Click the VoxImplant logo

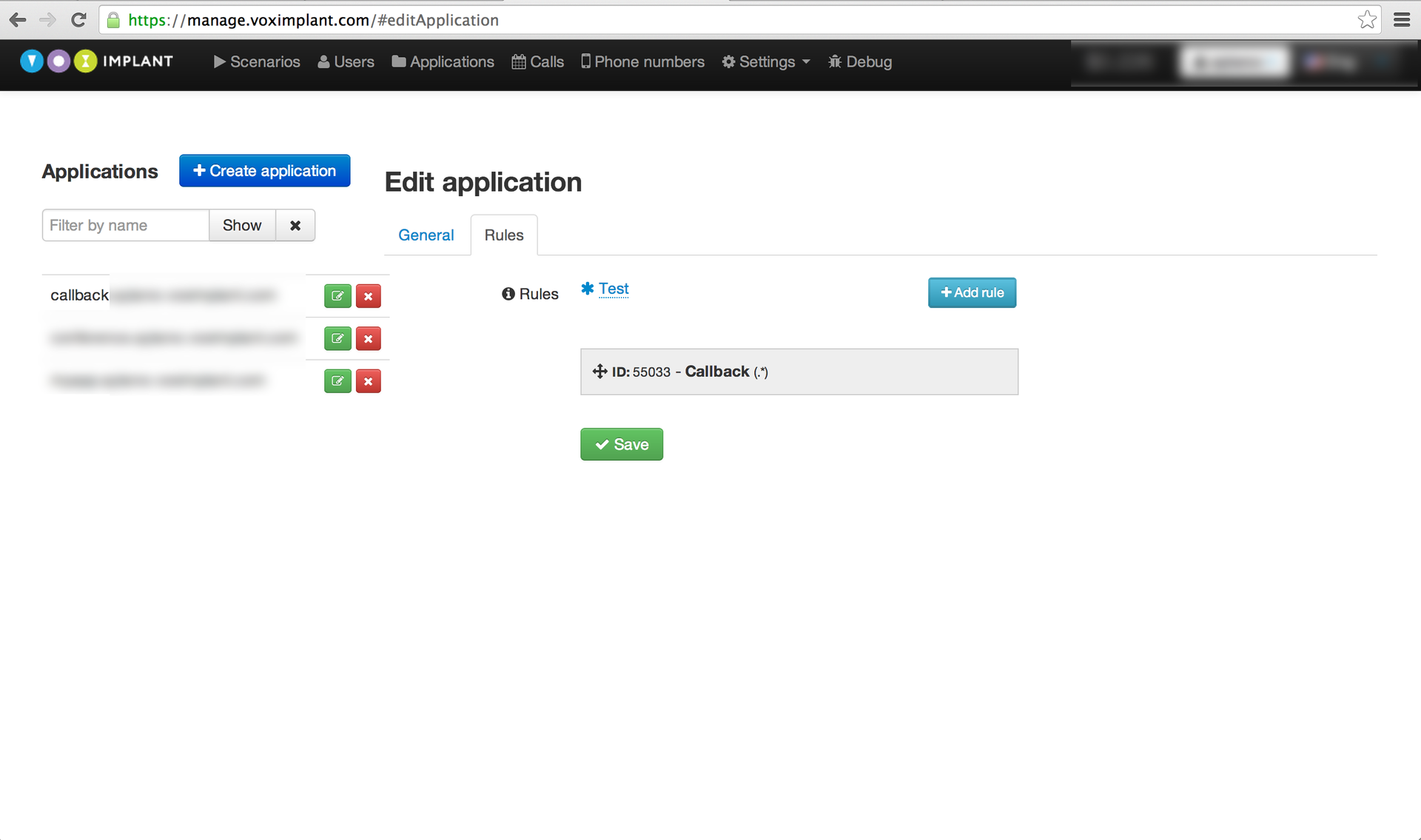tap(96, 61)
